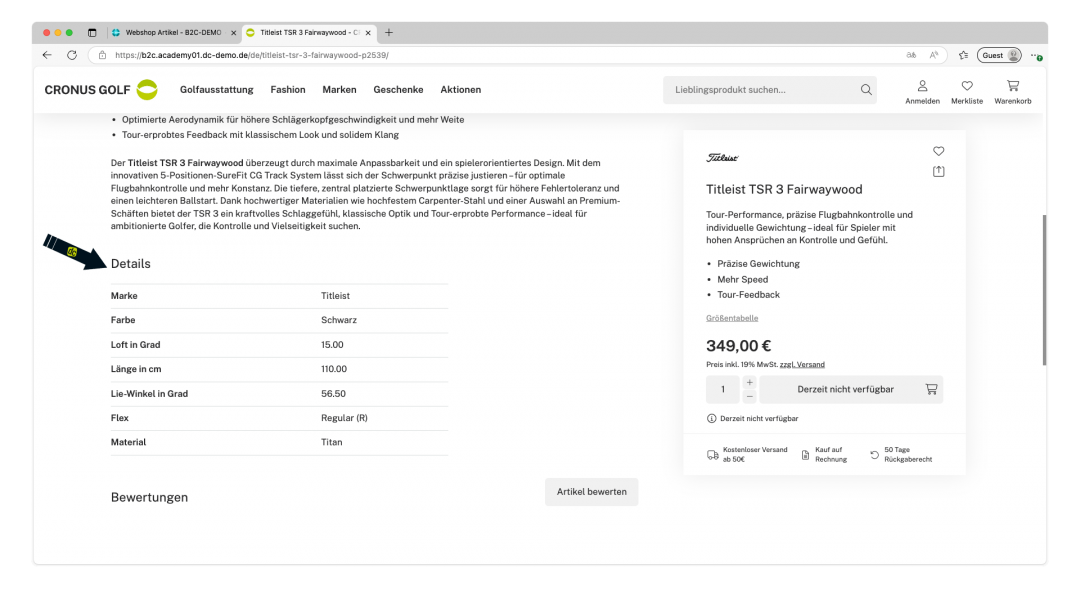Open browser settings and more menu
Screen dimensions: 1080x608
(1036, 55)
